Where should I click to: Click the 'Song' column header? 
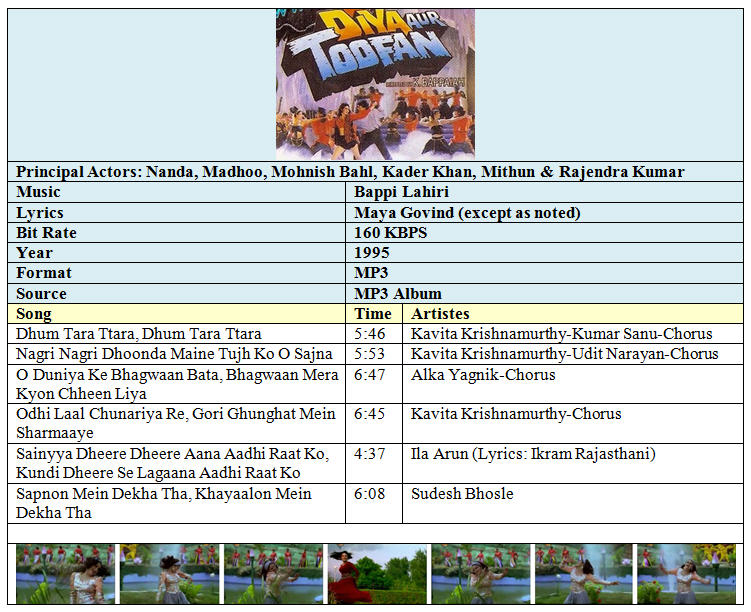[x=176, y=314]
